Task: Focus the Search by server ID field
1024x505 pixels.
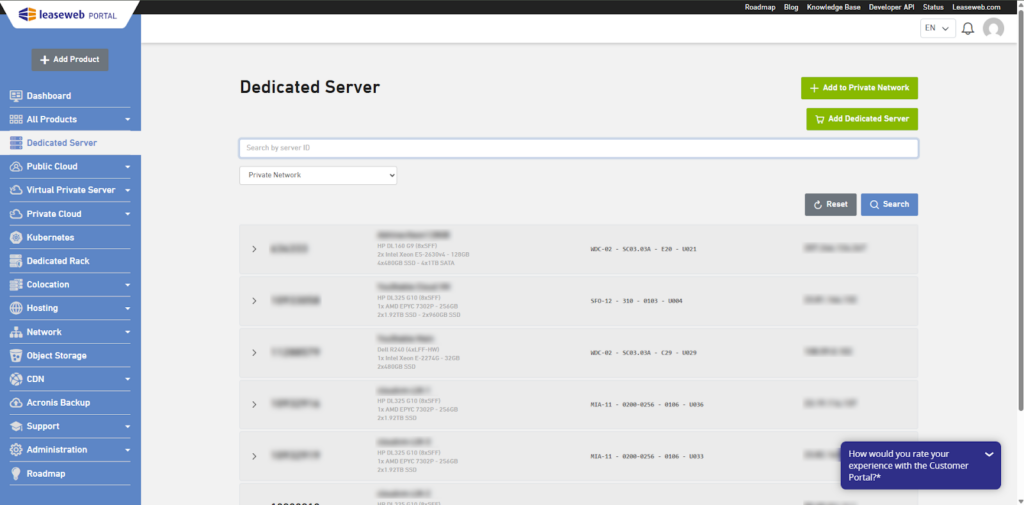Action: 579,148
